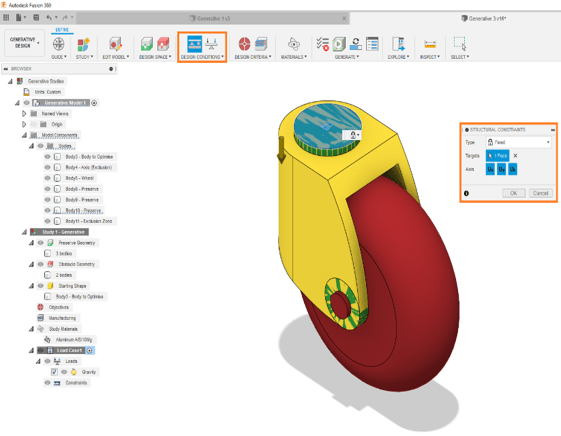Screen dimensions: 561x436
Task: Choose the Obstacle Geometry red icon
Action: [x=163, y=44]
